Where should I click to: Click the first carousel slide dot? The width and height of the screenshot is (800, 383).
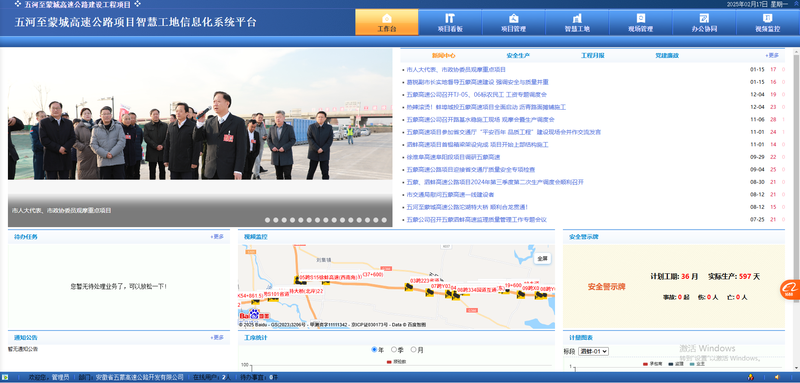[x=267, y=220]
